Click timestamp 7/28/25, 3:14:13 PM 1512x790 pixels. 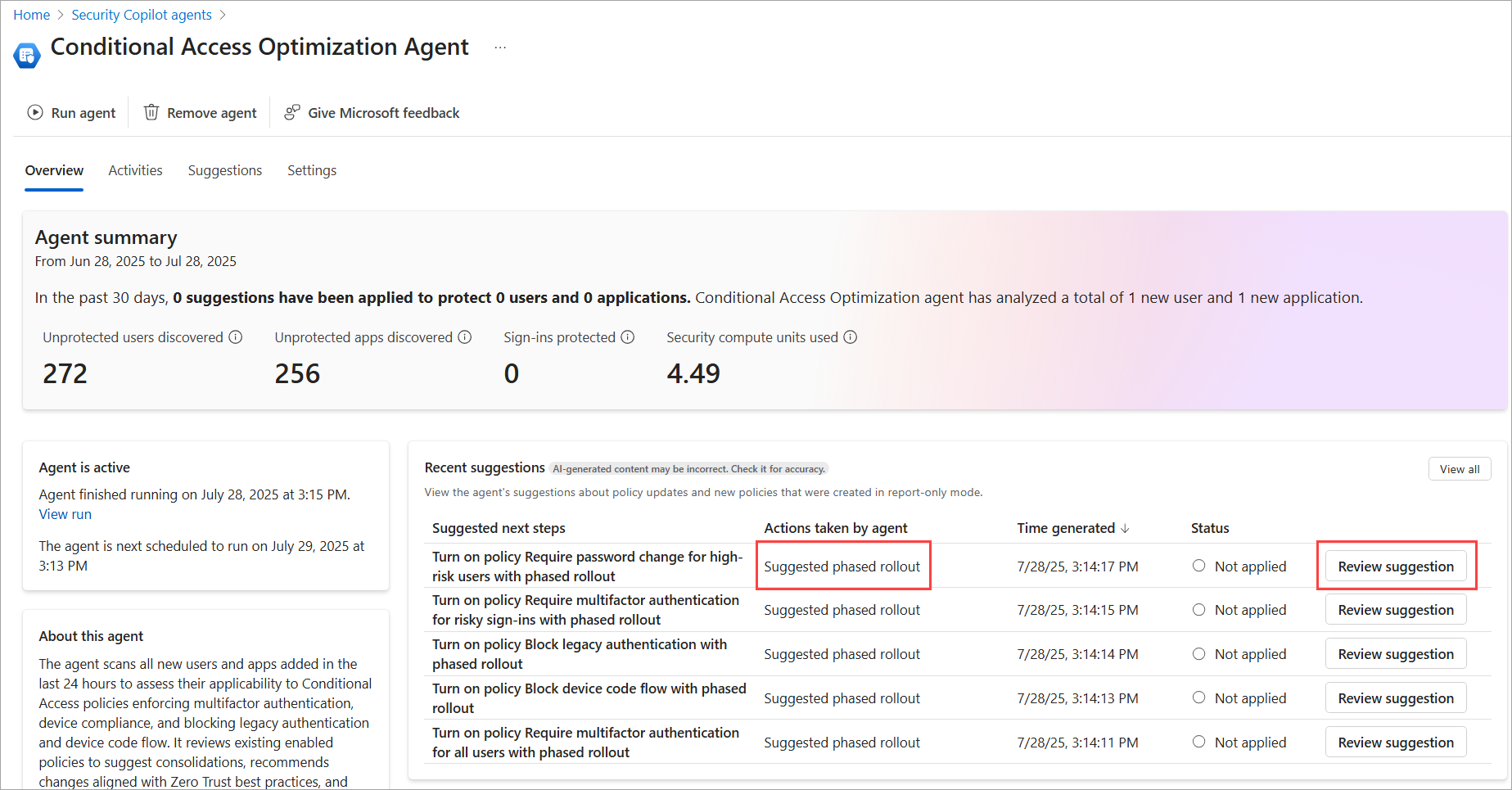point(1077,698)
